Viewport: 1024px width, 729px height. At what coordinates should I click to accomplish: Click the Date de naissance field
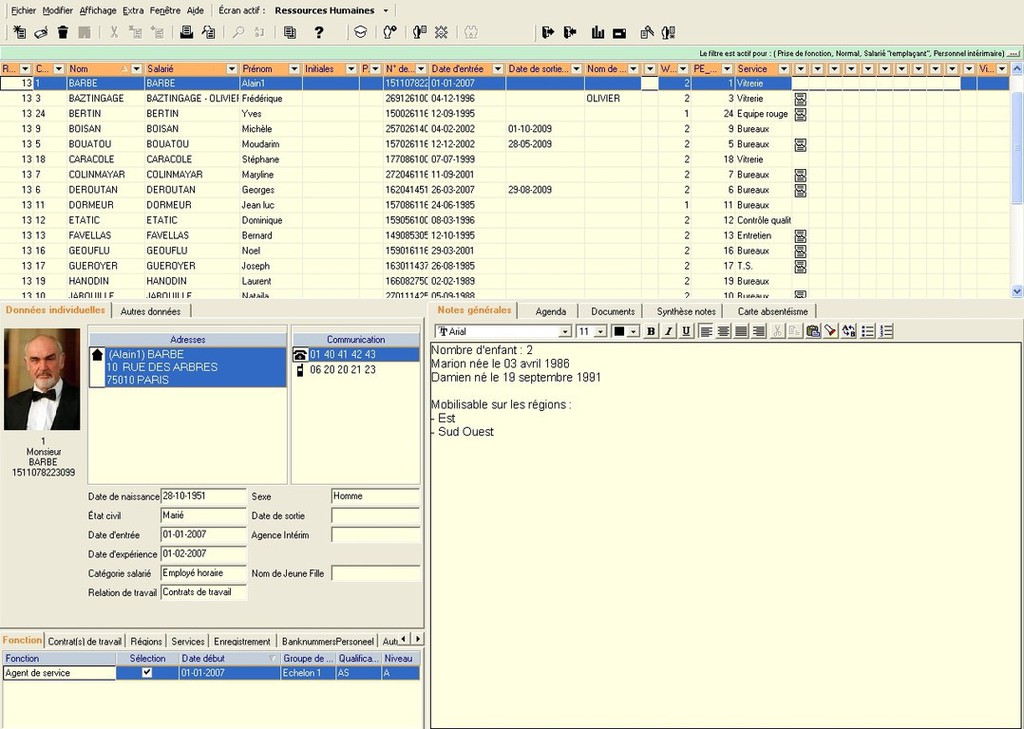click(x=203, y=496)
